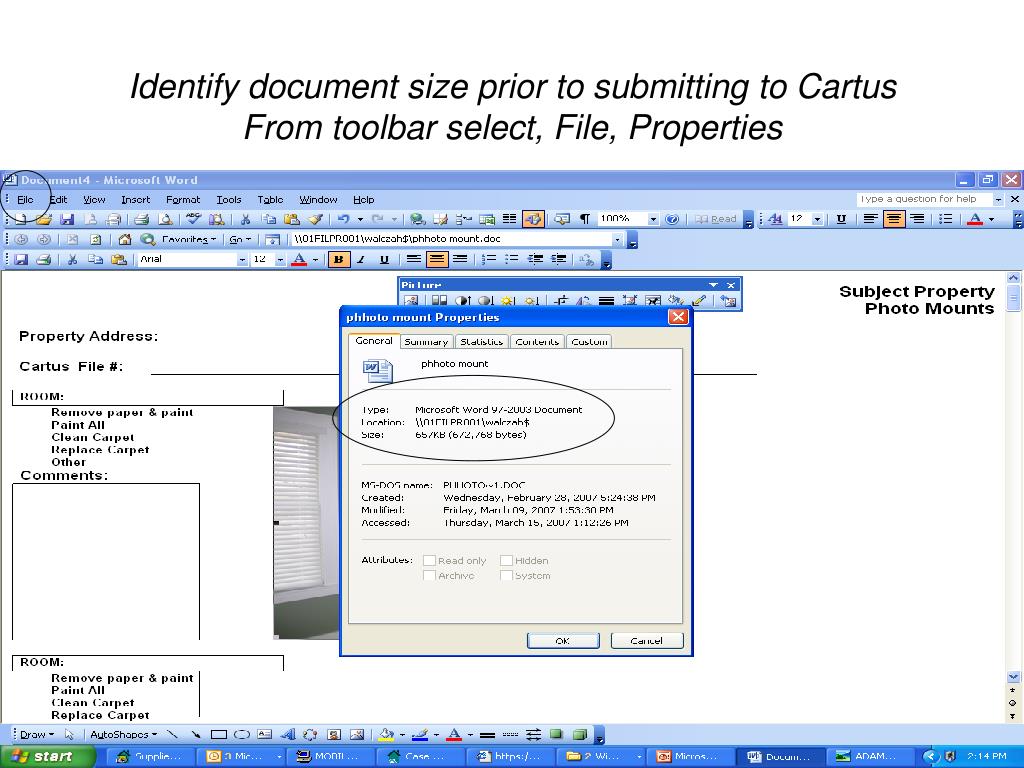Switch to the Contents tab in Properties

[537, 342]
